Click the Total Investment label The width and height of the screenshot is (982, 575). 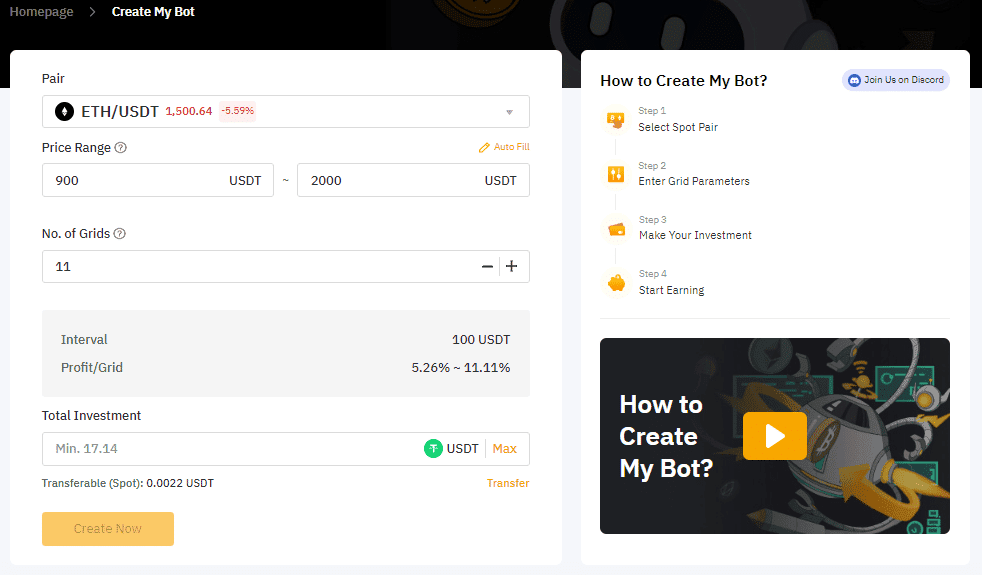click(91, 415)
